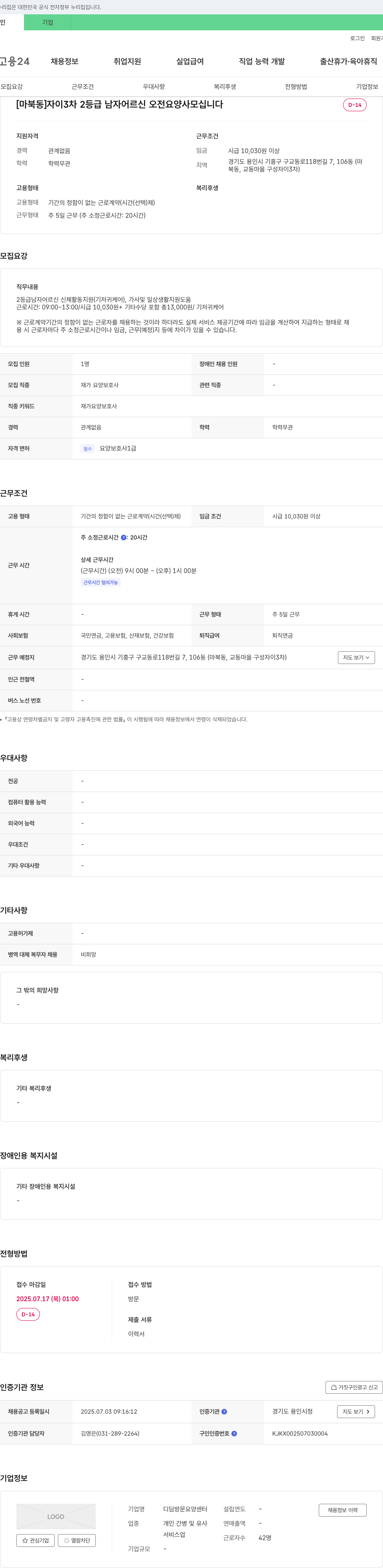Select the 경기도 용인시청 text
This screenshot has width=383, height=1568.
click(292, 1412)
